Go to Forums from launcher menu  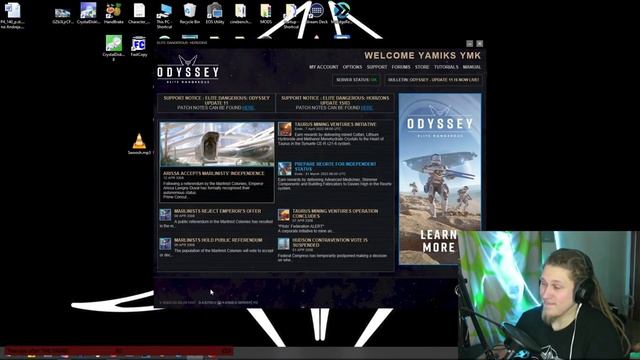click(x=401, y=67)
